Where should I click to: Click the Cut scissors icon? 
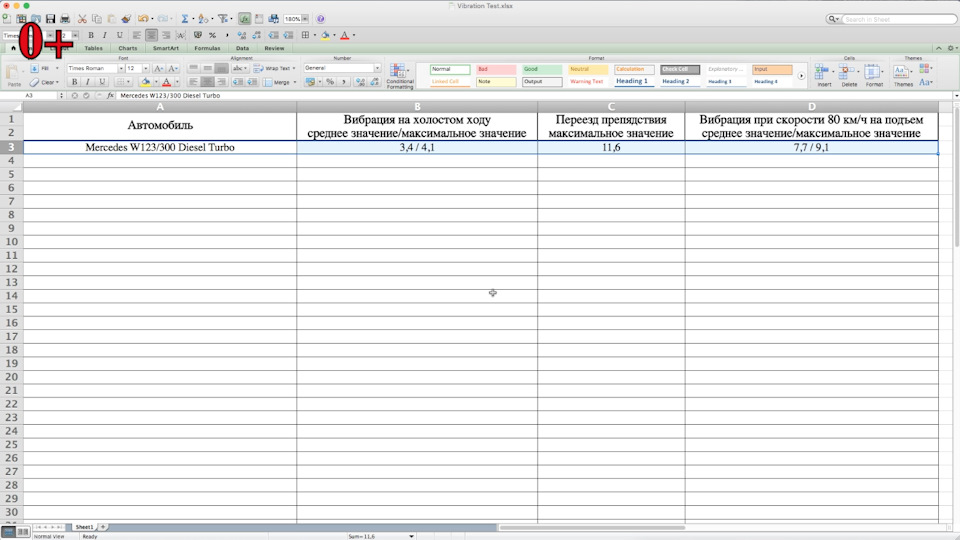pos(82,19)
